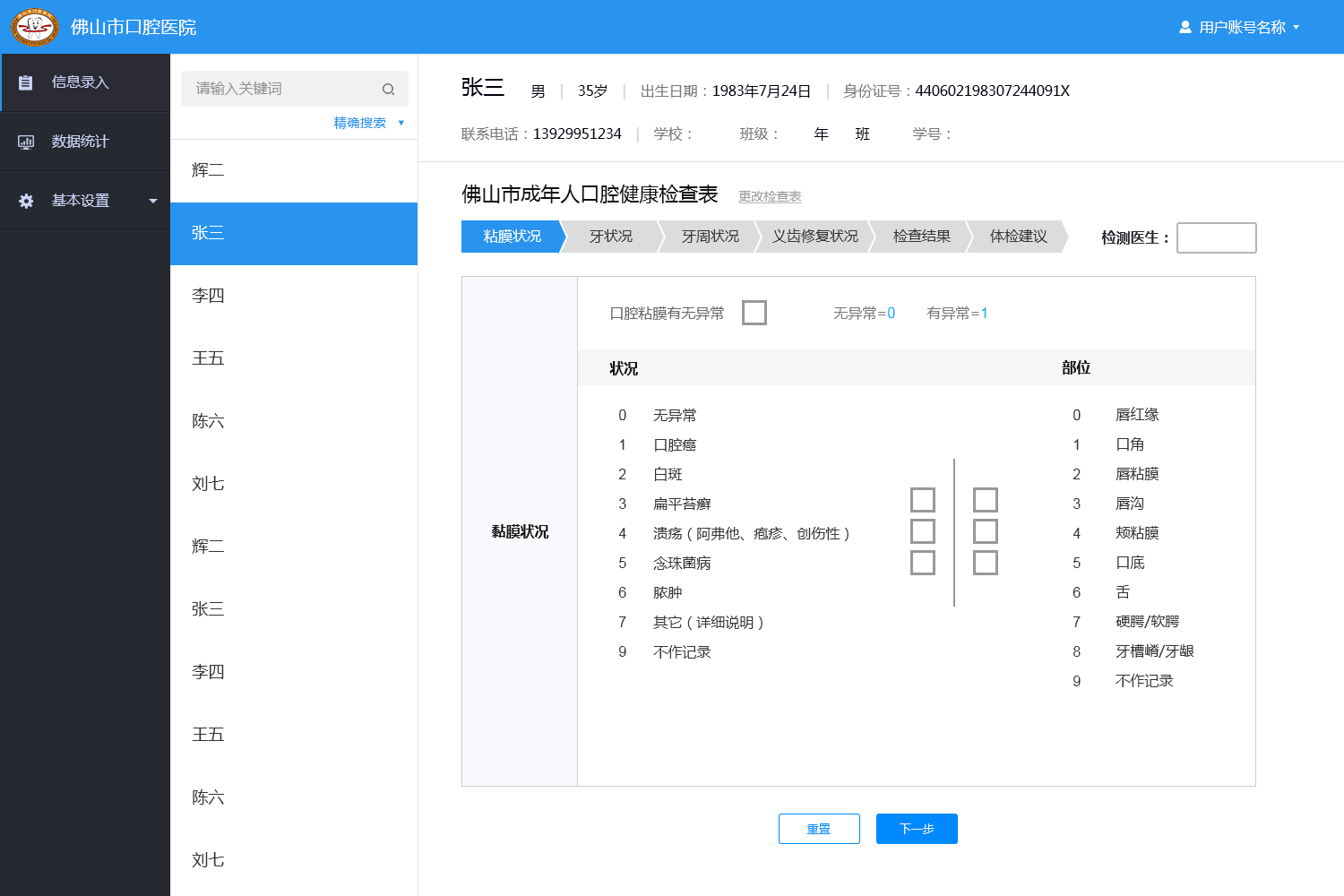
Task: Click the search magnifier icon
Action: click(x=388, y=89)
